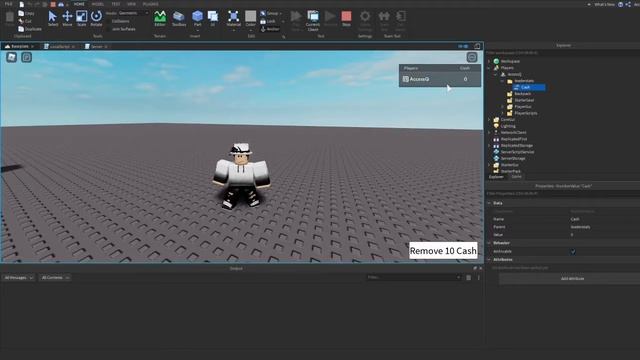Open the All Contexts dropdown in Output

(x=55, y=278)
